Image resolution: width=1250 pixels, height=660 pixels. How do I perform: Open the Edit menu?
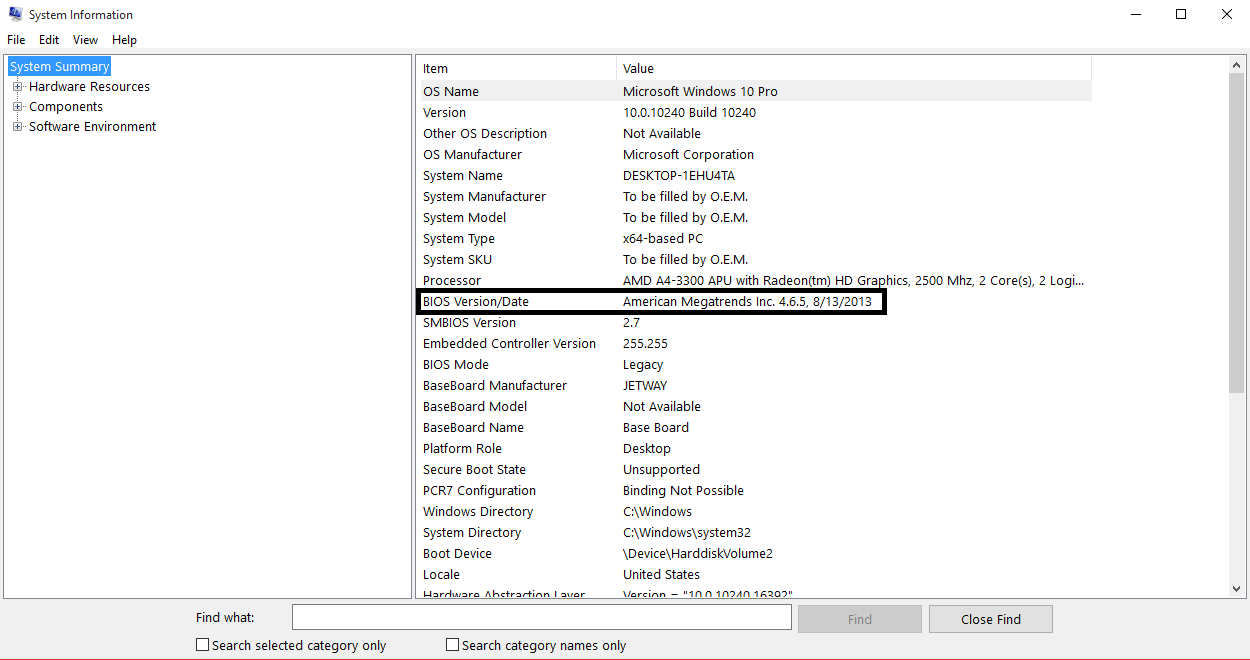click(49, 40)
